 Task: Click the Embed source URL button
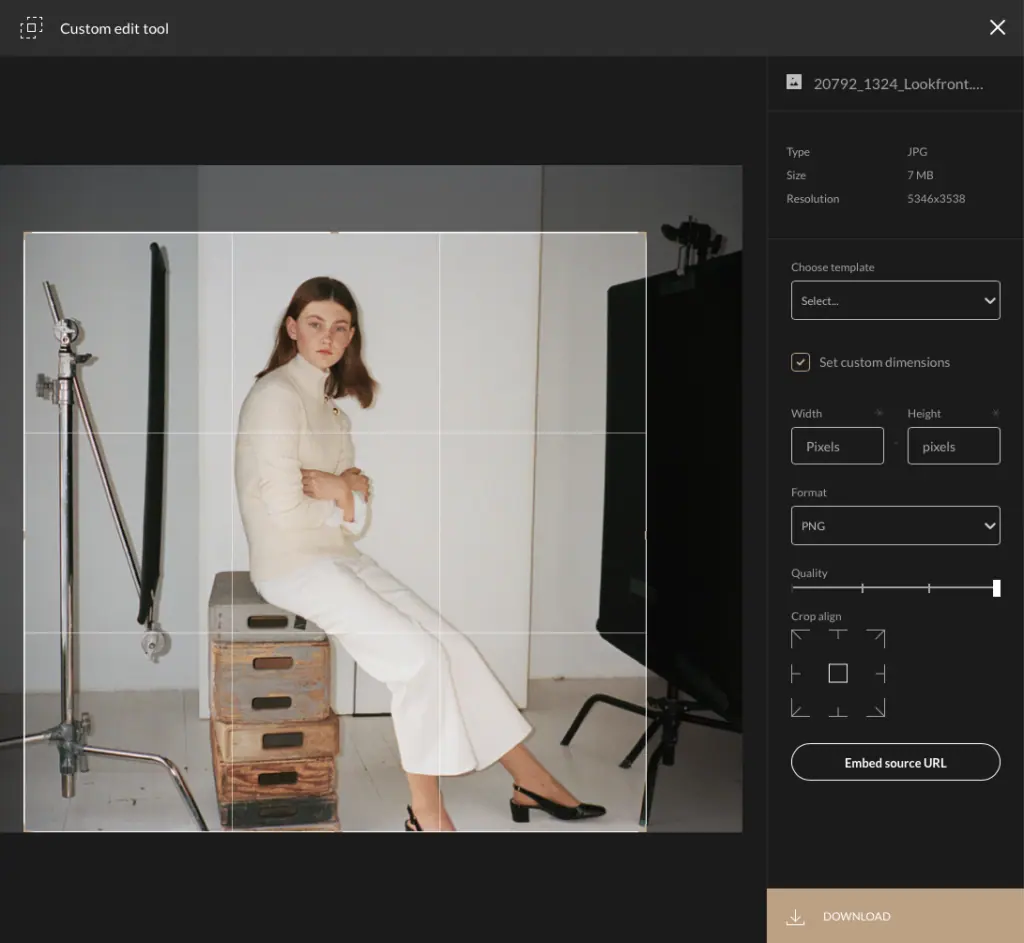pyautogui.click(x=895, y=762)
